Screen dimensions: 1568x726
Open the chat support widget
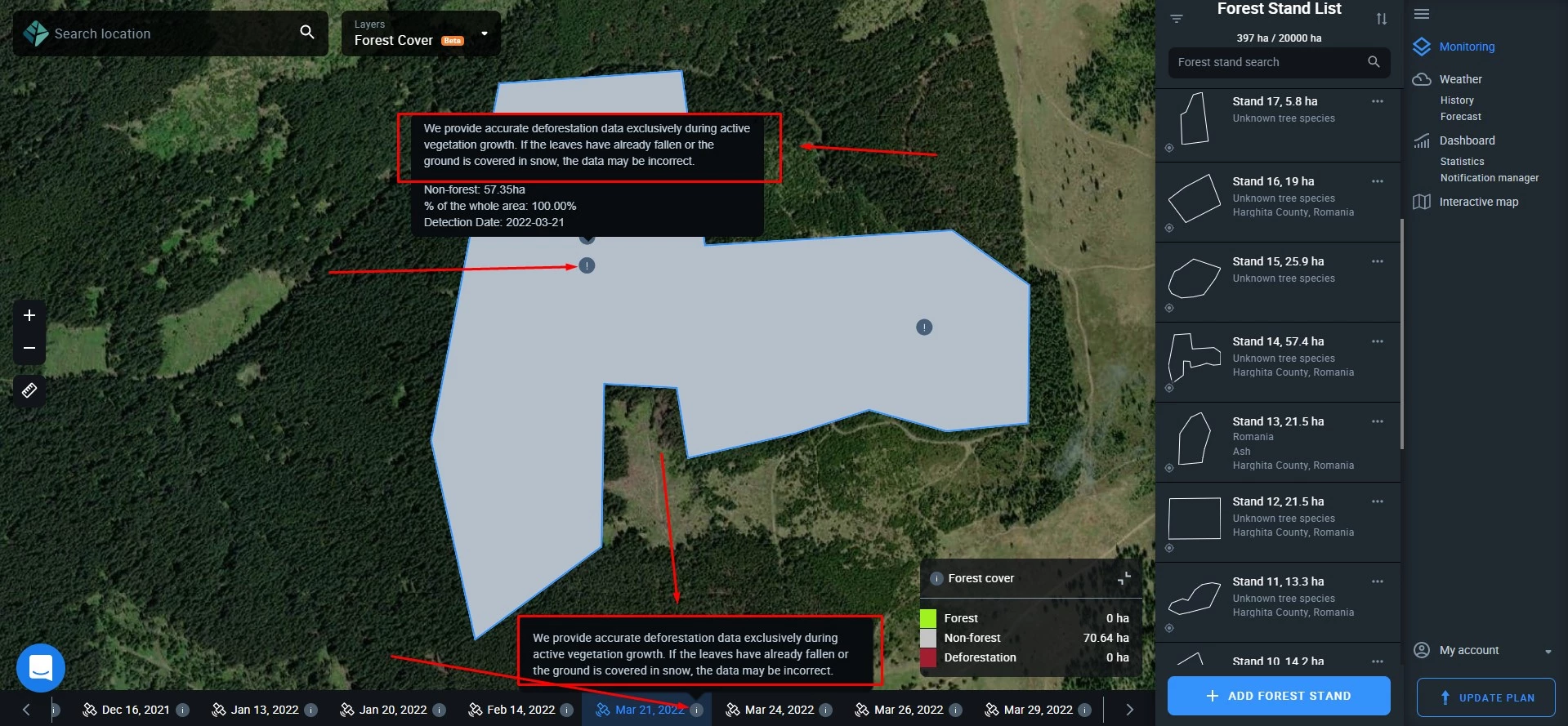click(x=40, y=668)
